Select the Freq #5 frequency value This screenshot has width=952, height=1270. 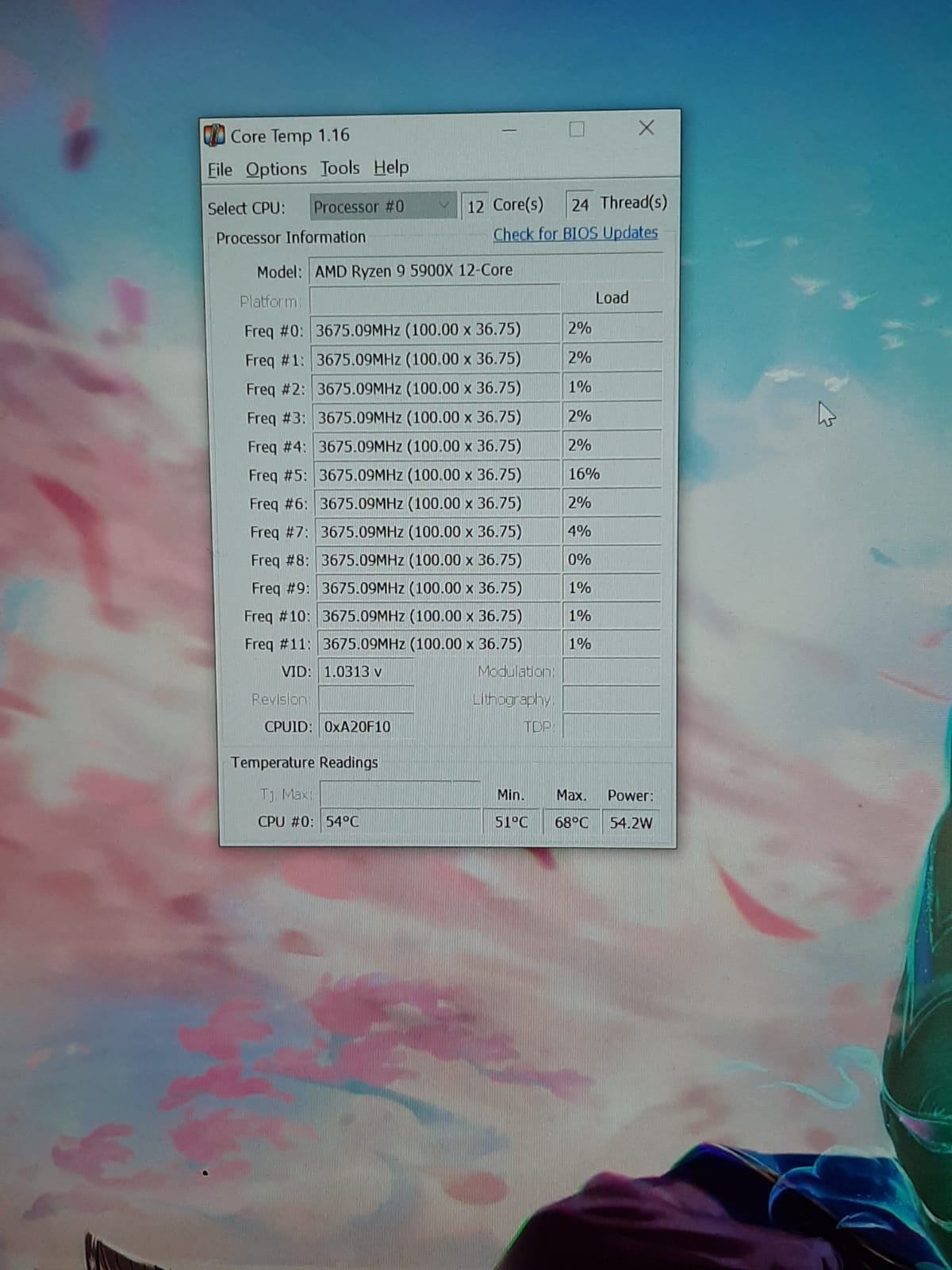click(x=436, y=475)
